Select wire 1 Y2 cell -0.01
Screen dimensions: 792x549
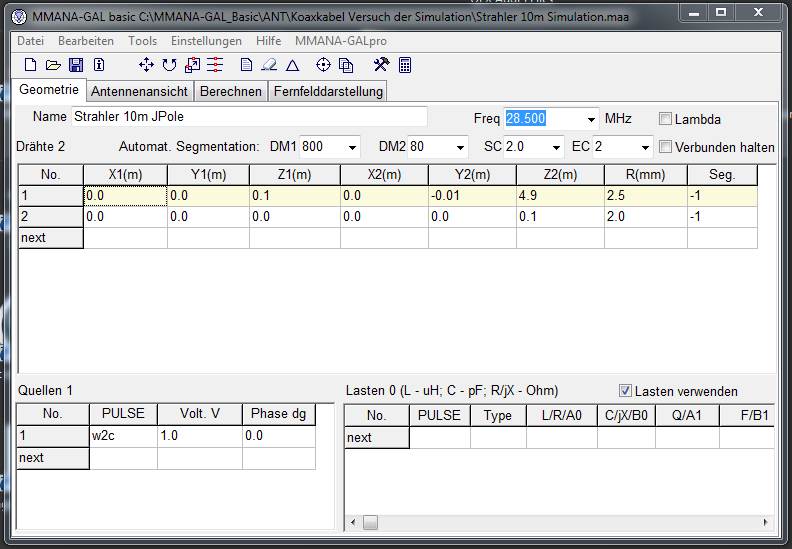472,195
